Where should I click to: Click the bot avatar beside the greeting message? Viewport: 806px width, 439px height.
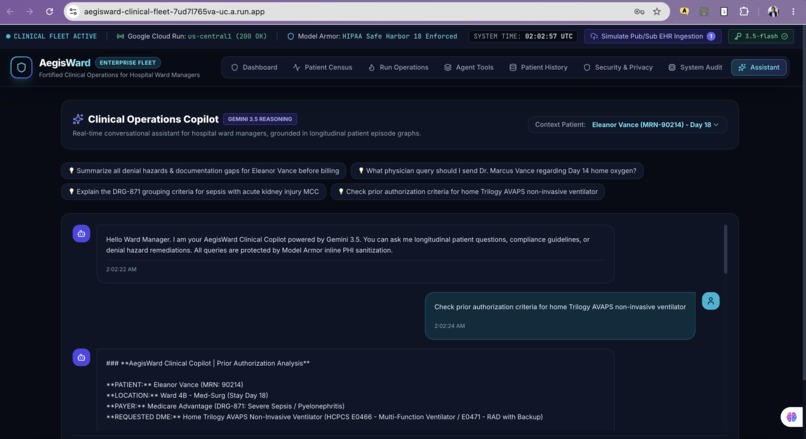pos(81,234)
